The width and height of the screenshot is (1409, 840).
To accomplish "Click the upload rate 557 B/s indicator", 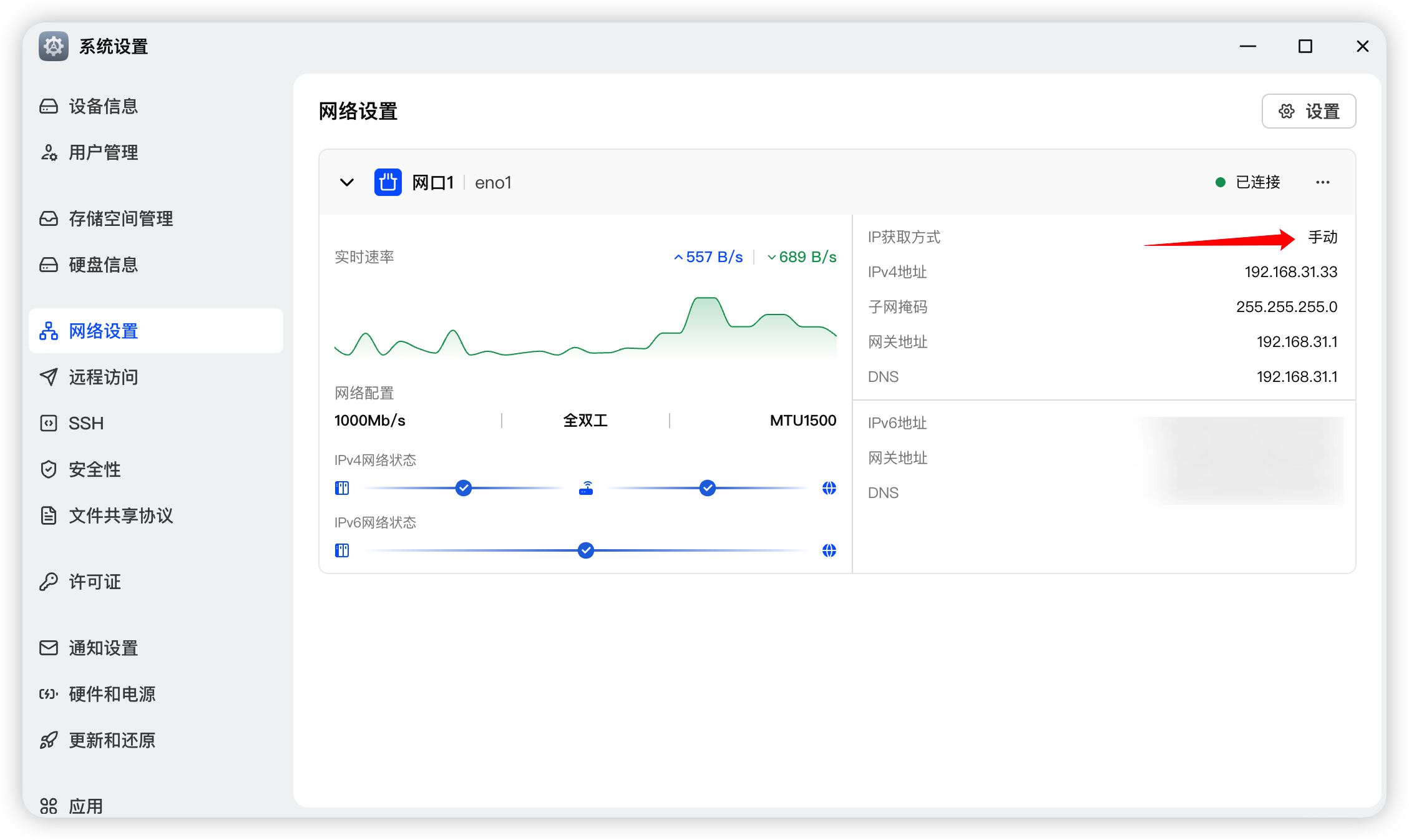I will 709,257.
